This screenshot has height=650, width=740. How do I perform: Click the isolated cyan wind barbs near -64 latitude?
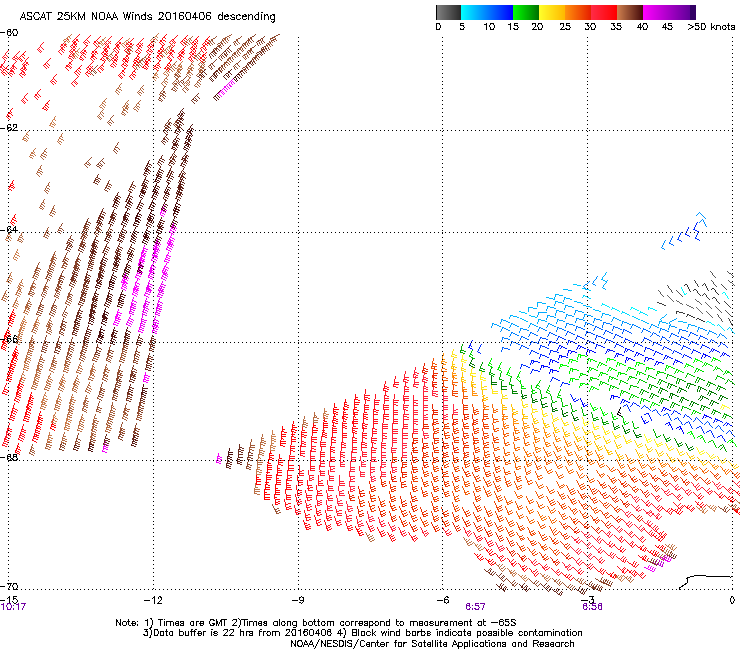684,231
